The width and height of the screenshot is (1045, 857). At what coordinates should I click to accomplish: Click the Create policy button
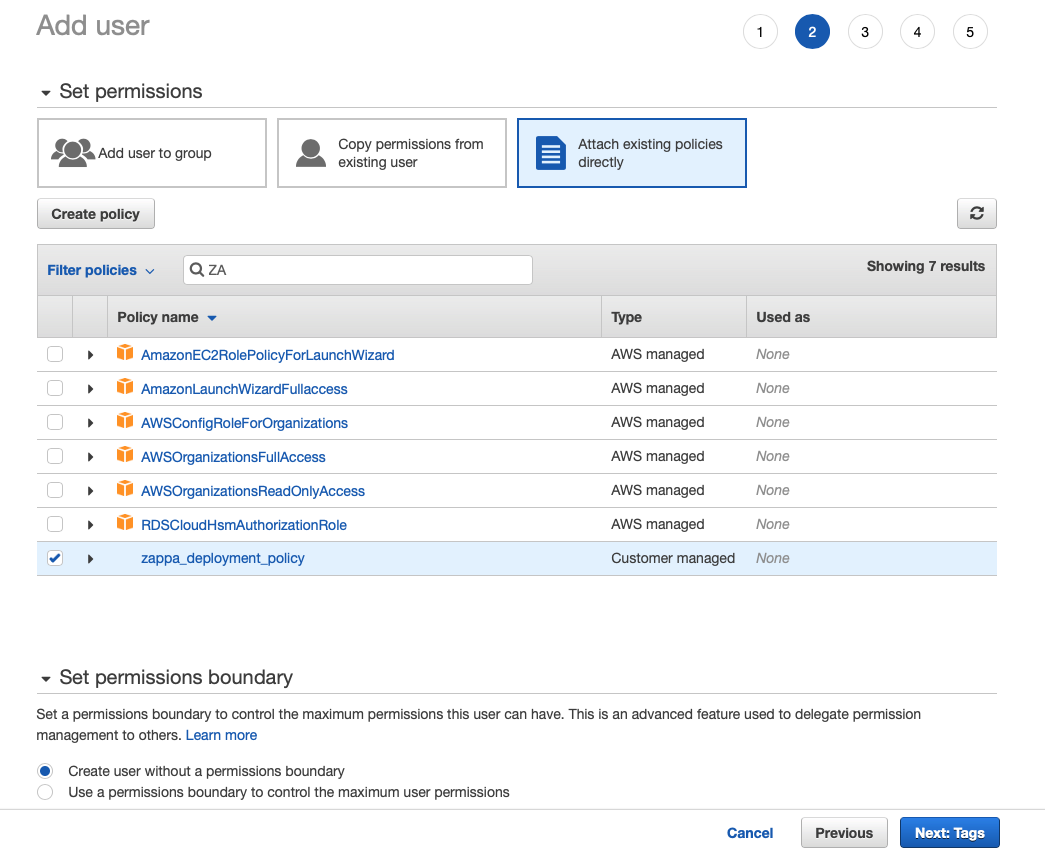[x=95, y=213]
